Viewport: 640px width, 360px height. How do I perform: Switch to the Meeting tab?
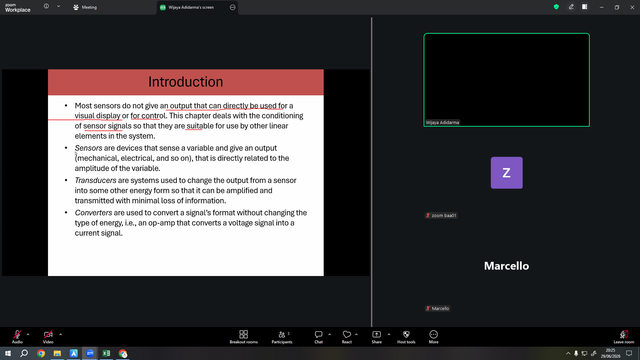(x=85, y=7)
